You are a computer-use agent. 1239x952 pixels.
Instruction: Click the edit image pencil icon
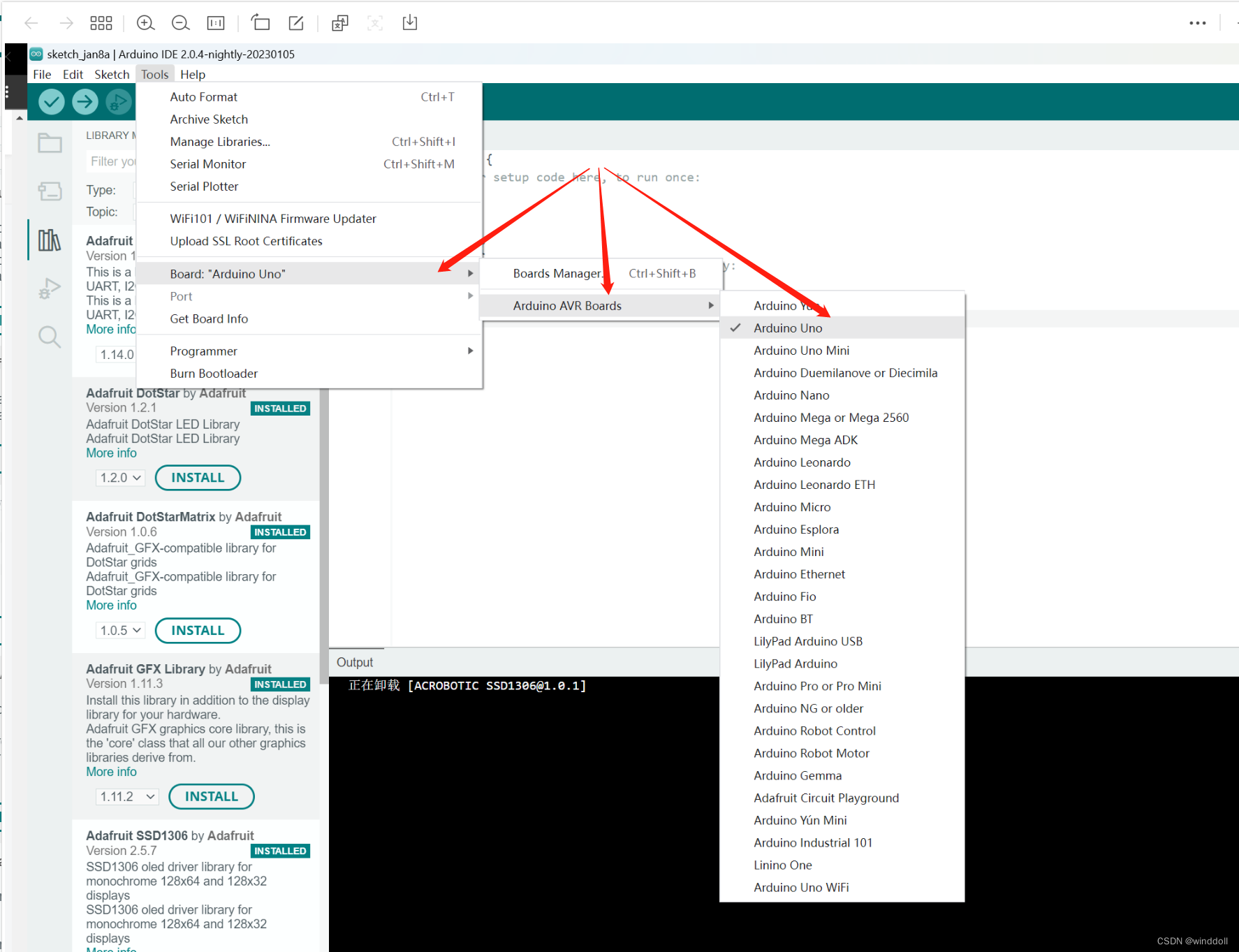(x=296, y=23)
